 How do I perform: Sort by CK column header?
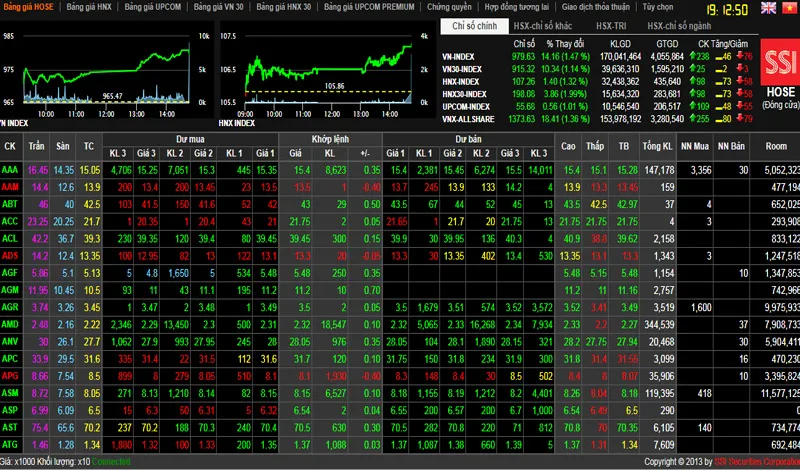point(10,146)
